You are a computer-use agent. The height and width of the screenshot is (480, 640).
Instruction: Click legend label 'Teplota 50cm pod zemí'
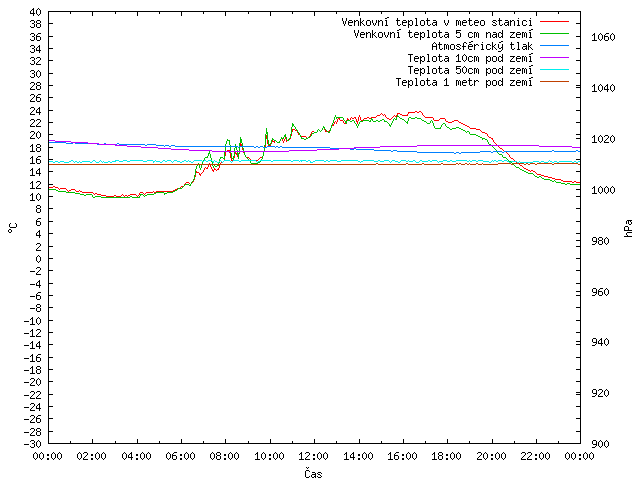[470, 70]
